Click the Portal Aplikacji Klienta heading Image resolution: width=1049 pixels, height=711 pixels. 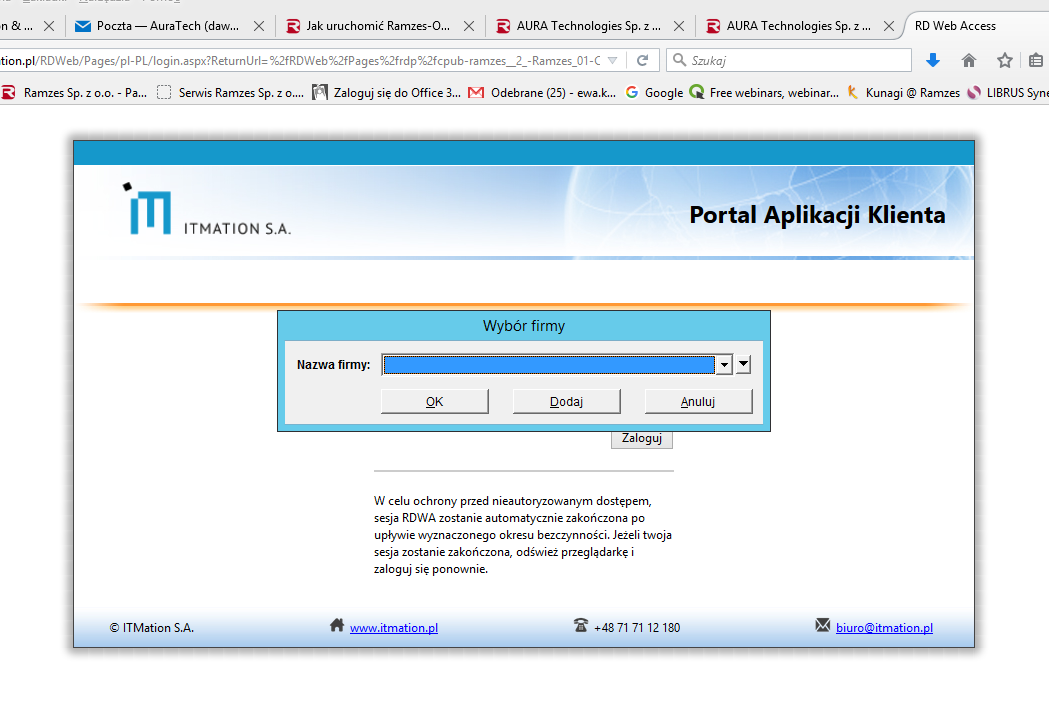pyautogui.click(x=817, y=215)
